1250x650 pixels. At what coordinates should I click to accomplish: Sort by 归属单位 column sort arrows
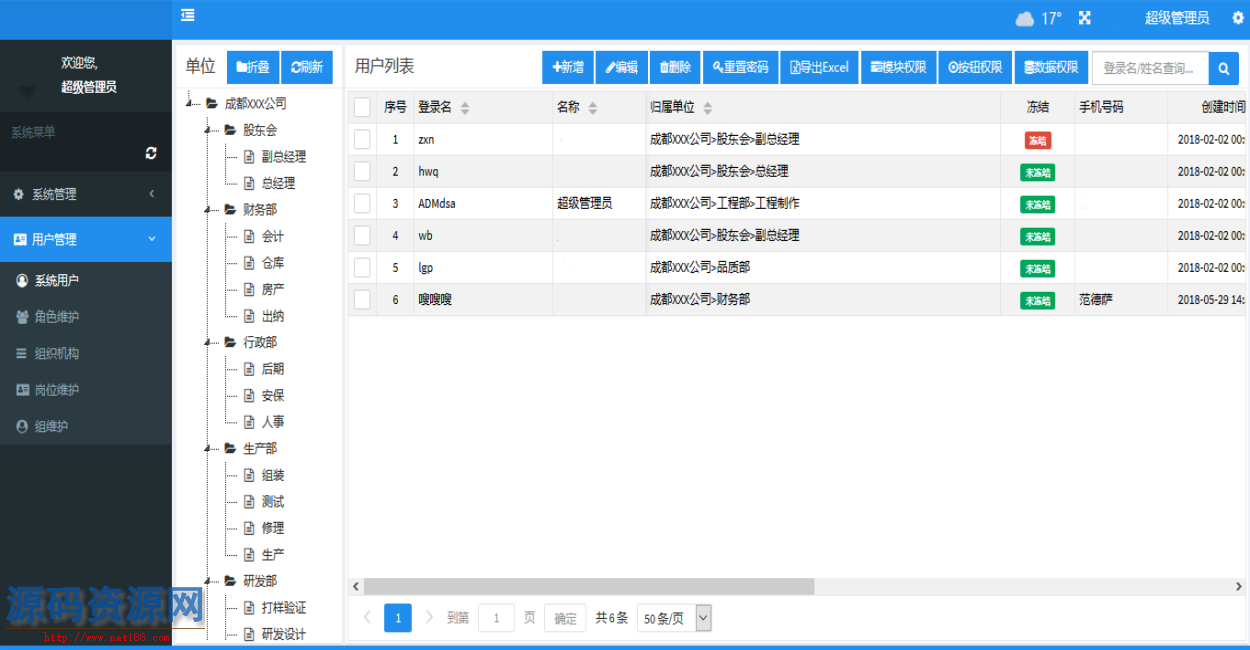(x=708, y=108)
